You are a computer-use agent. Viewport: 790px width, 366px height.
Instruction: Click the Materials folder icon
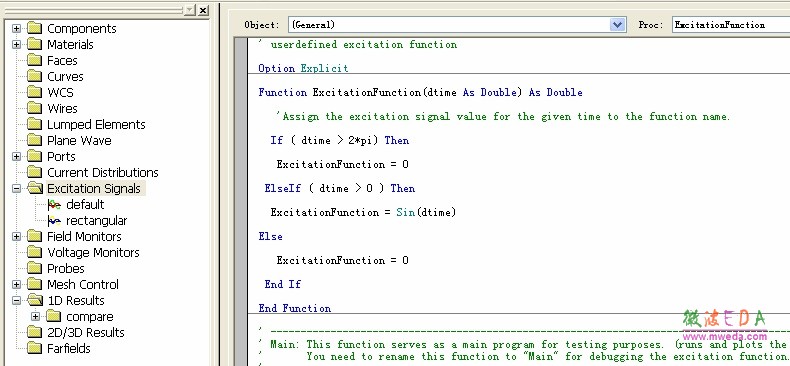(x=35, y=44)
